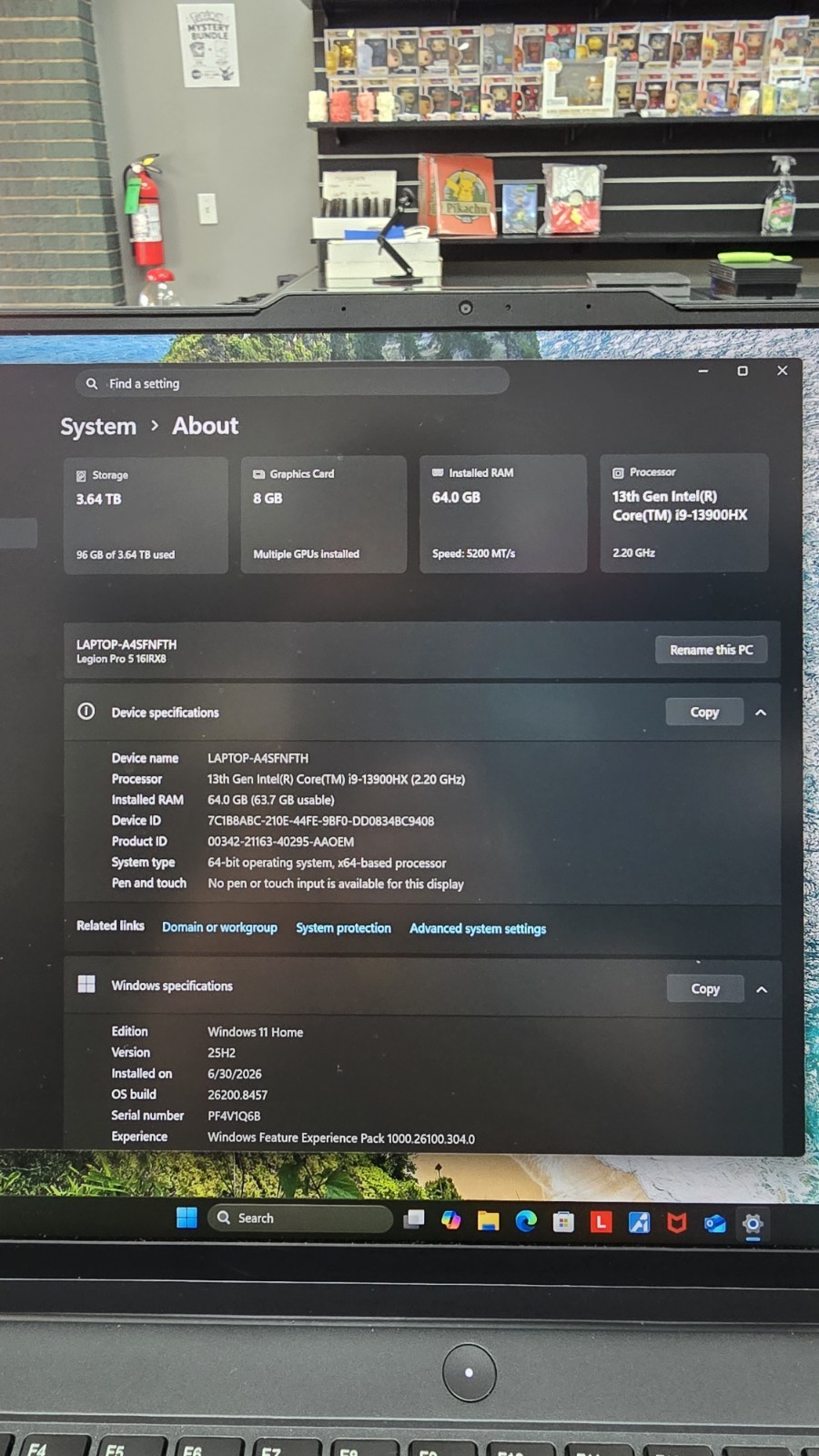
Task: Select device name value LAPTOP-A4SFNFTH in specifications
Action: (x=258, y=758)
